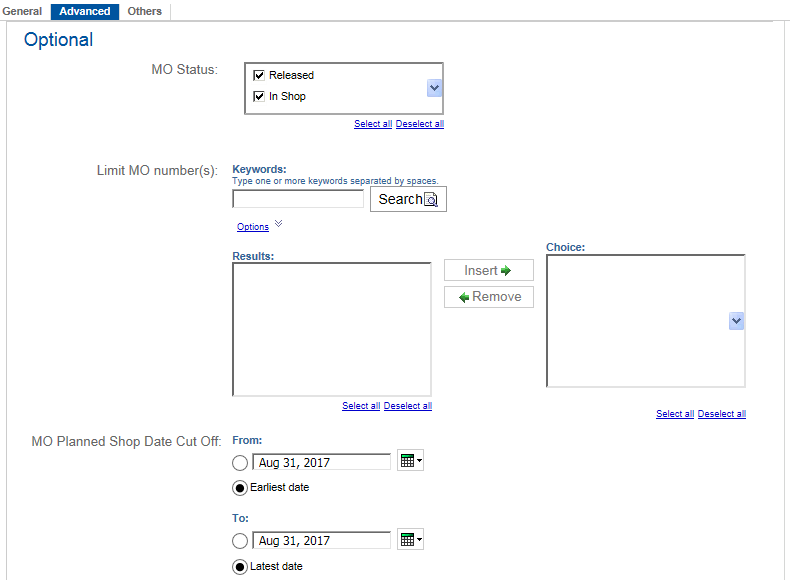The width and height of the screenshot is (790, 580).
Task: Switch to the General tab
Action: pyautogui.click(x=22, y=11)
